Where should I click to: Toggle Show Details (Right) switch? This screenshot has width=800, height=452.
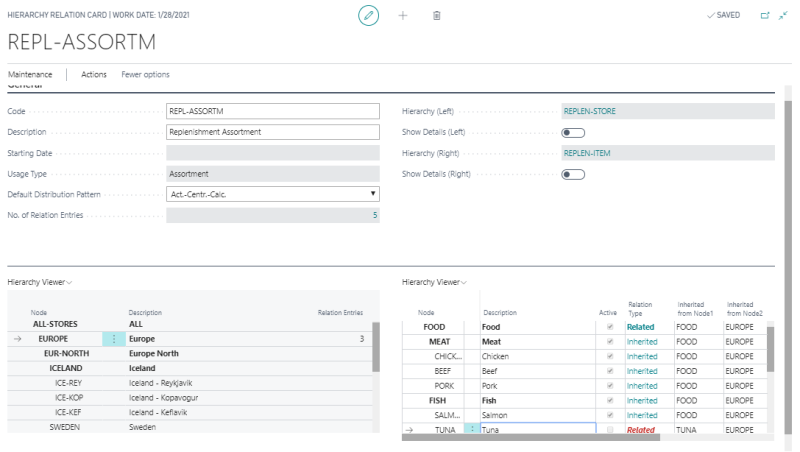(x=573, y=174)
